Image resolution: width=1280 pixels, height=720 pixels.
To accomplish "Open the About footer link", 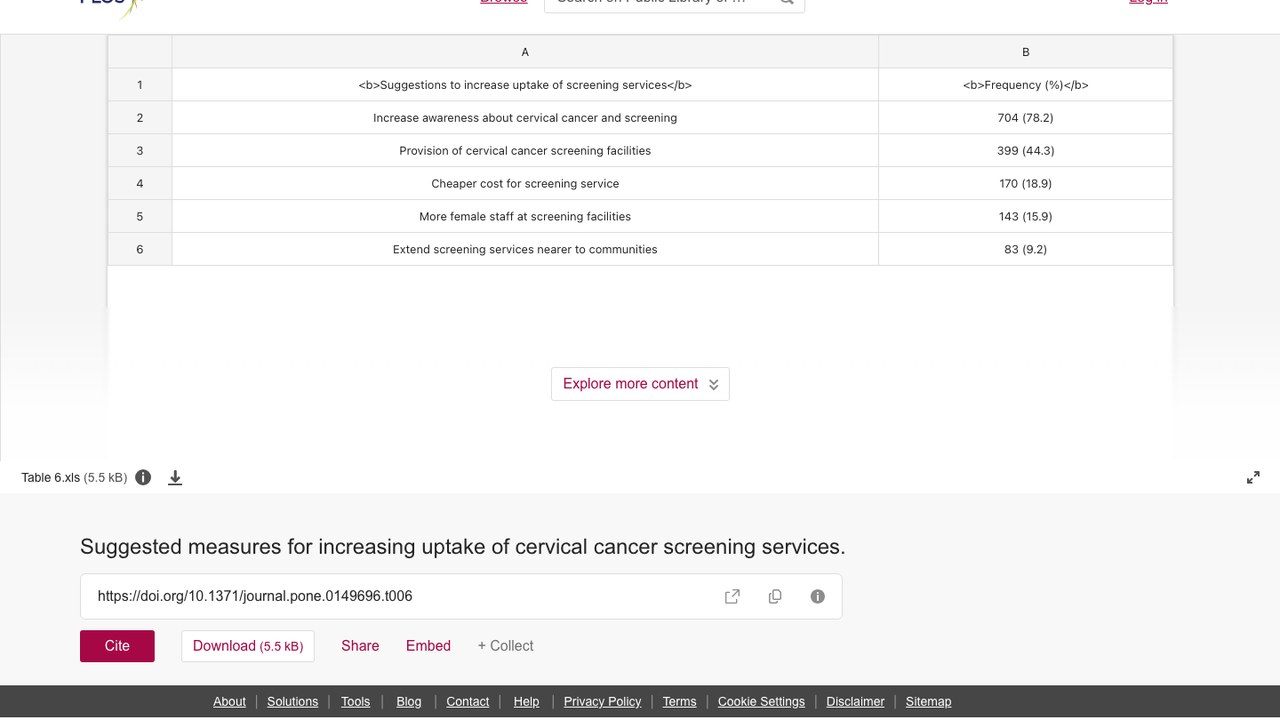I will click(x=229, y=701).
